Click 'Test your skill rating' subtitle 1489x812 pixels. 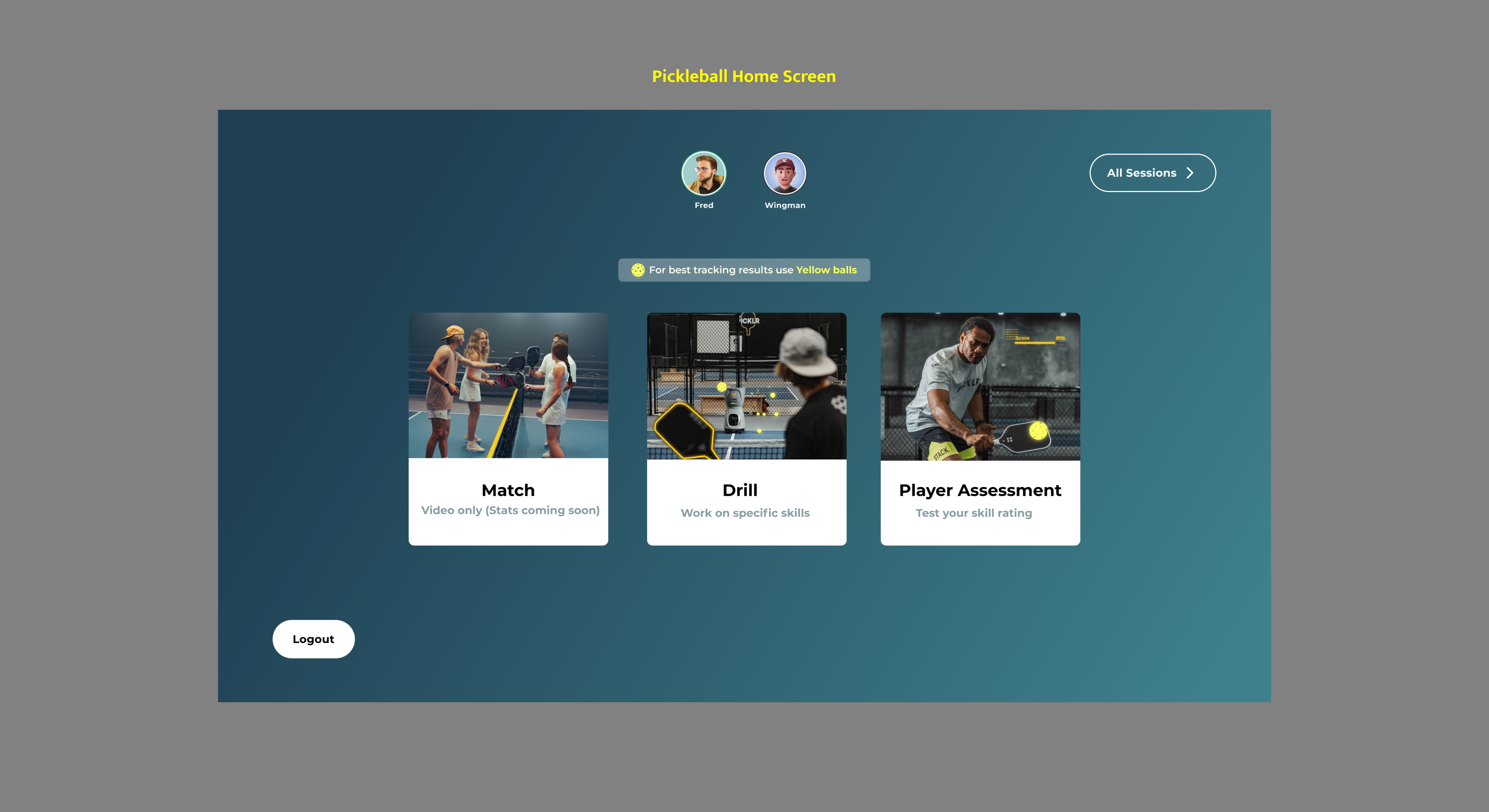[x=973, y=513]
